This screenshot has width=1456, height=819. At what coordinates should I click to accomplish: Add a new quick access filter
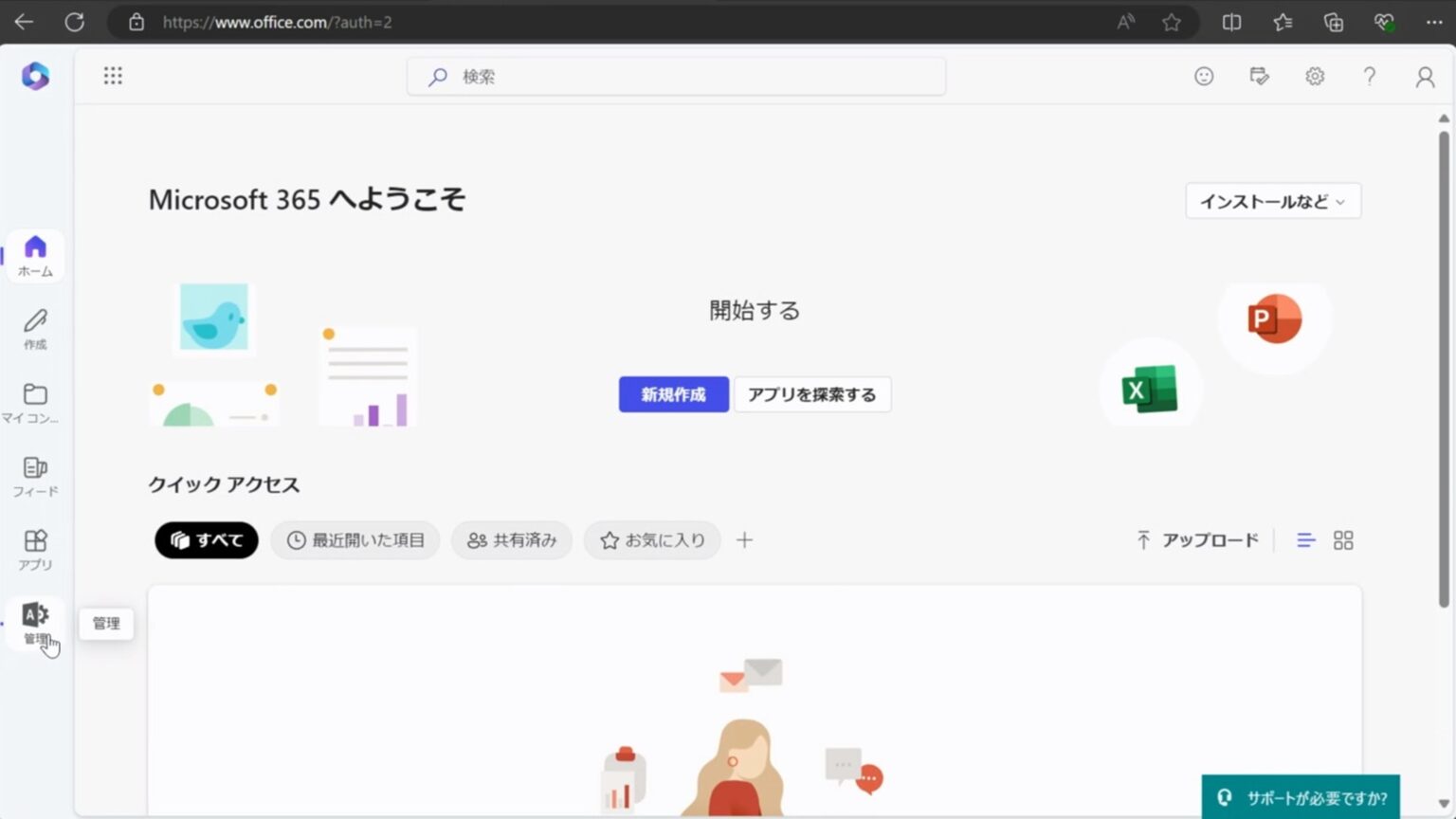coord(744,540)
